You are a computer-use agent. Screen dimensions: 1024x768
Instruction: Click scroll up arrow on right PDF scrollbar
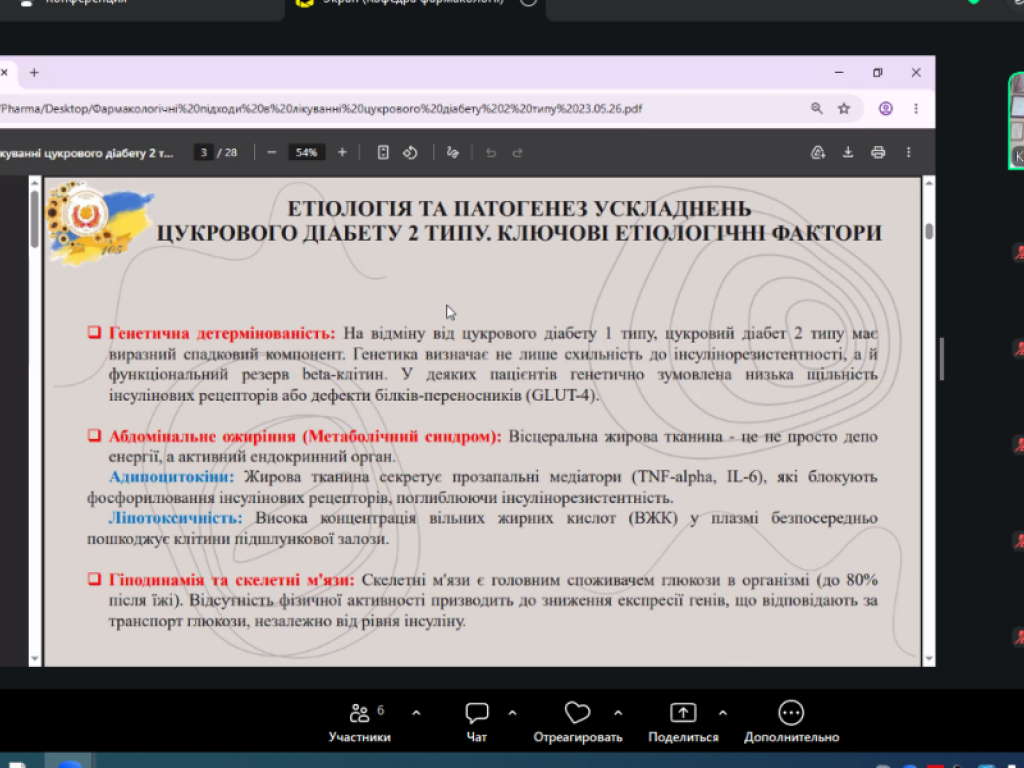point(928,184)
